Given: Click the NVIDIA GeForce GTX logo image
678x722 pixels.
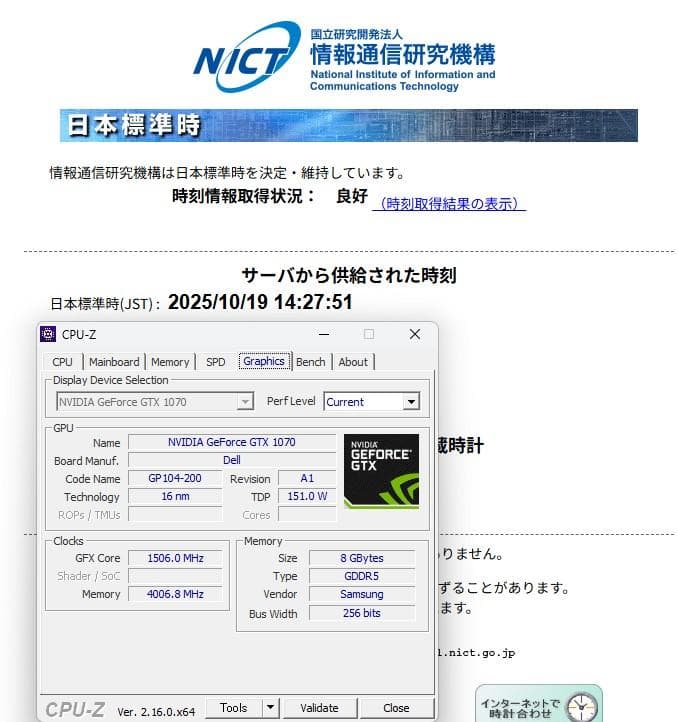Looking at the screenshot, I should 381,471.
